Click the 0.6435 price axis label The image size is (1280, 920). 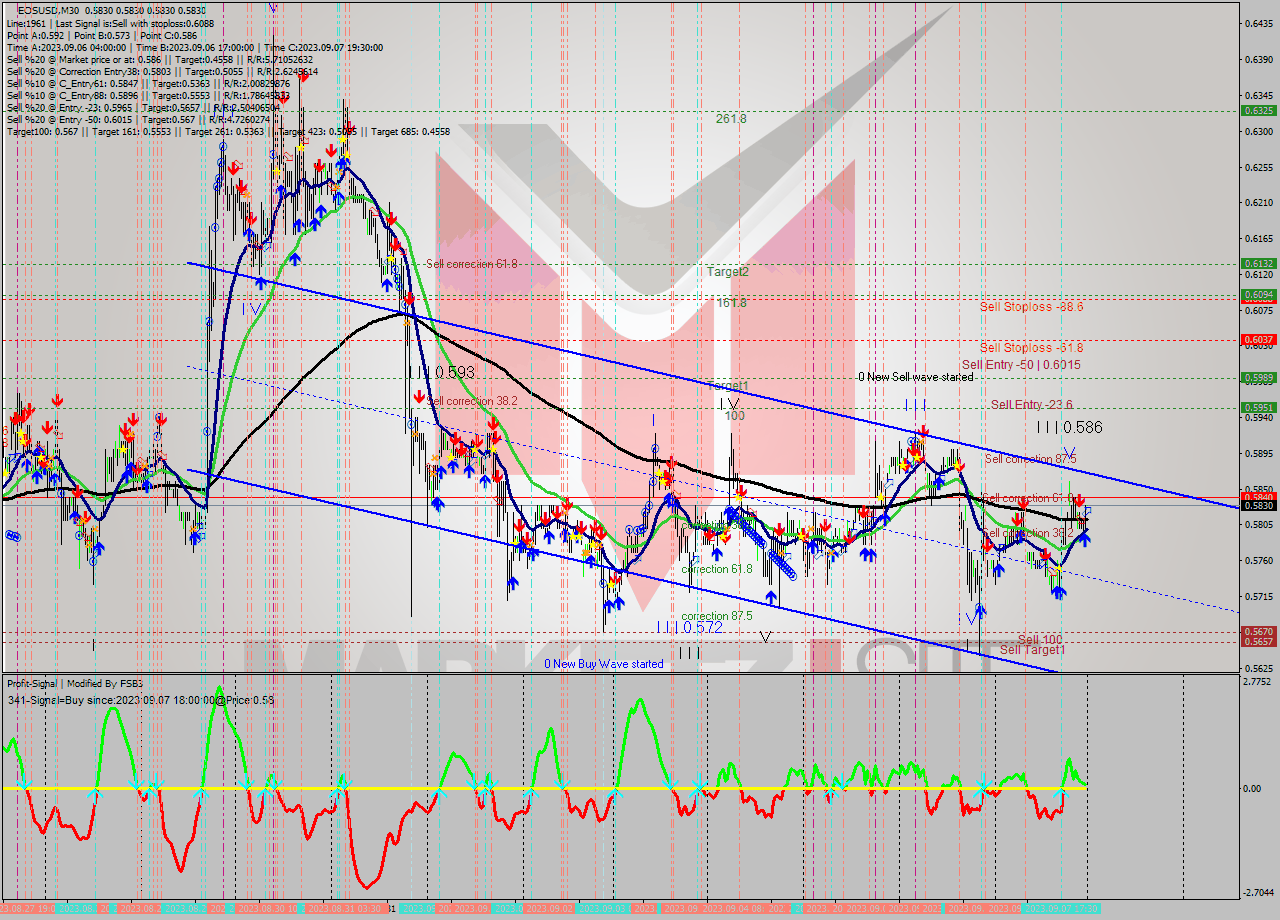coord(1259,23)
